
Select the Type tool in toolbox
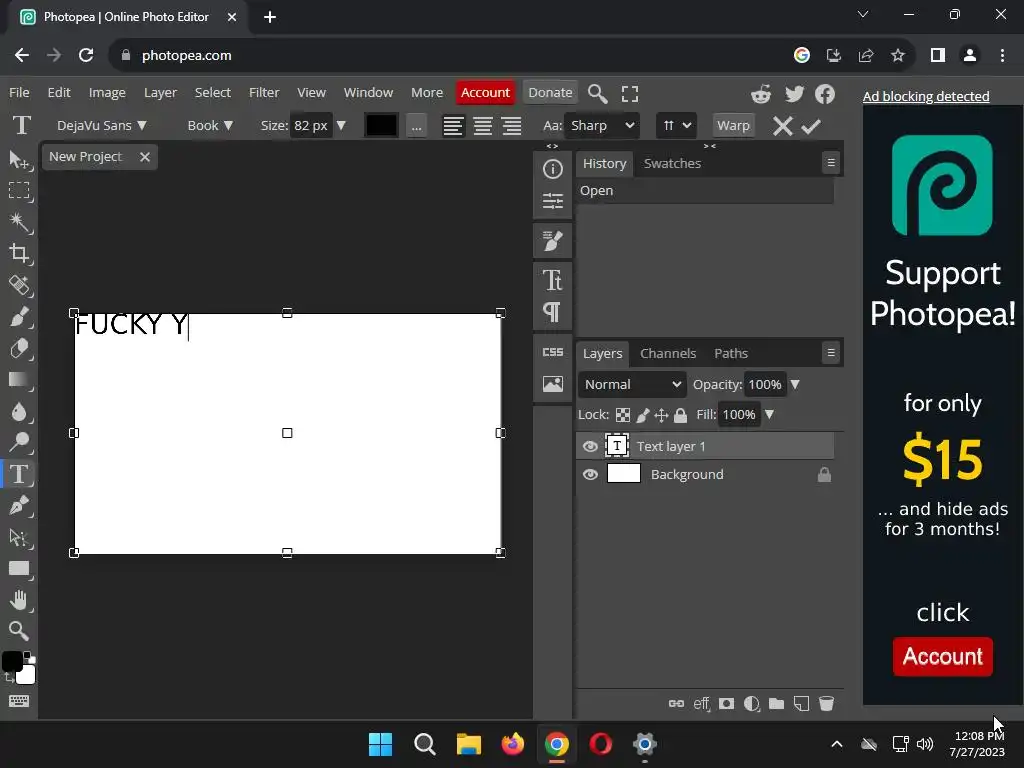(18, 474)
